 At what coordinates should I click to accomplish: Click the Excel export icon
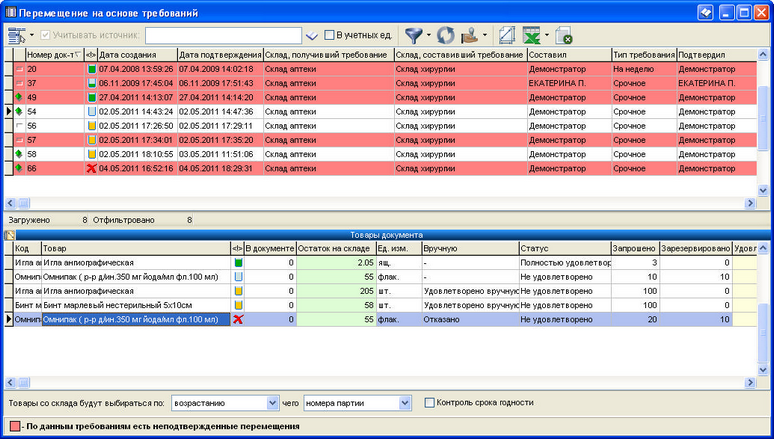point(532,35)
